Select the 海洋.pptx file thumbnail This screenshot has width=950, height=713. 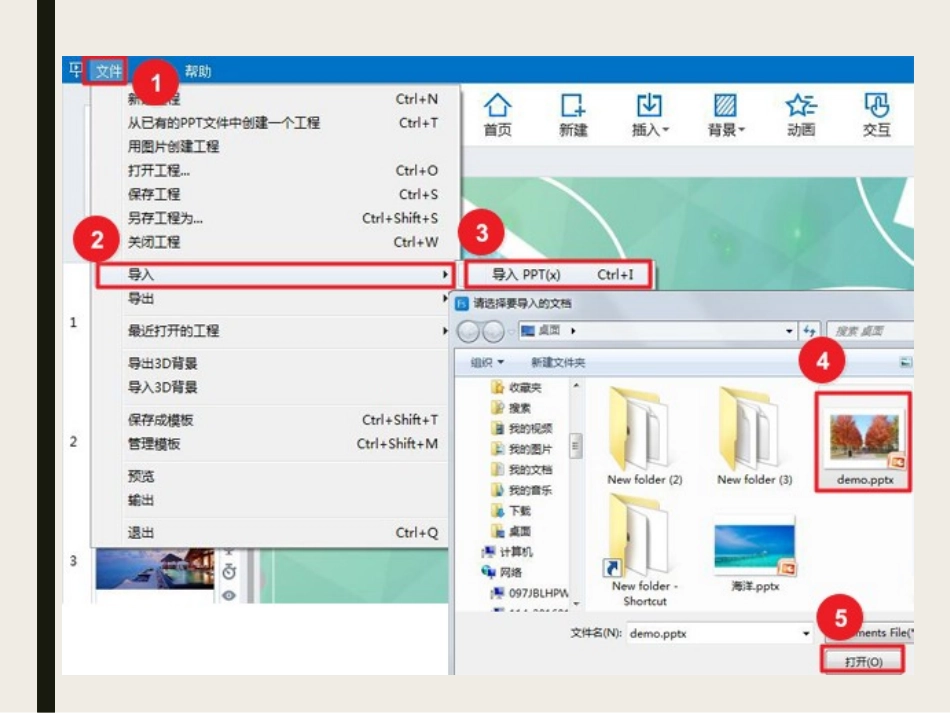pos(754,554)
